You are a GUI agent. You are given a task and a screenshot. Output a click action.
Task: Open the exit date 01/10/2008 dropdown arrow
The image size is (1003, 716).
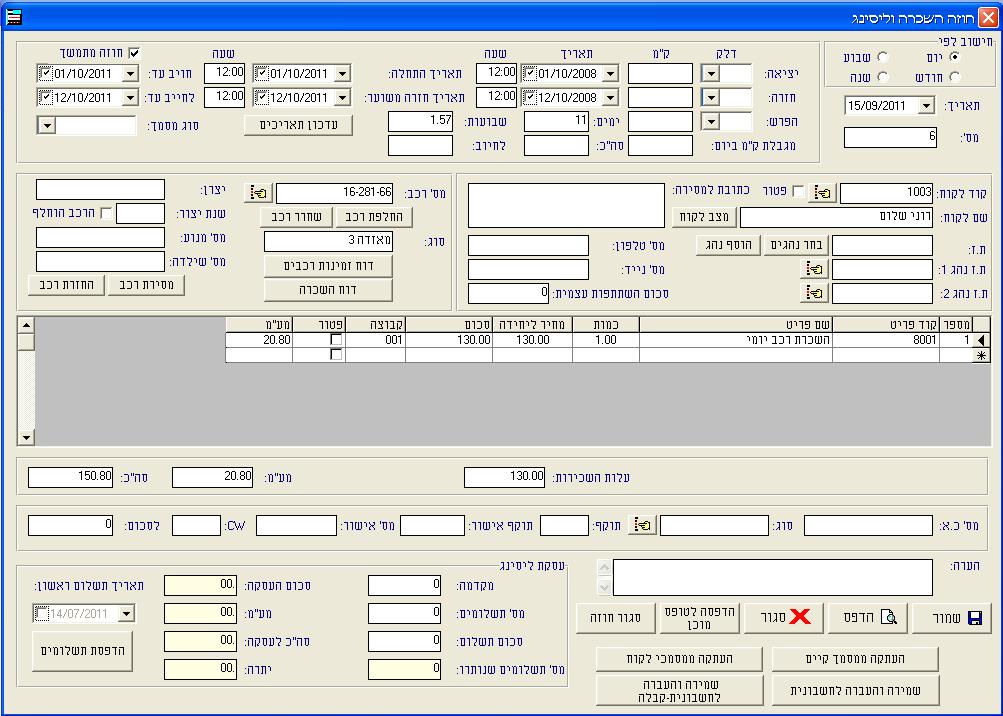pos(610,74)
